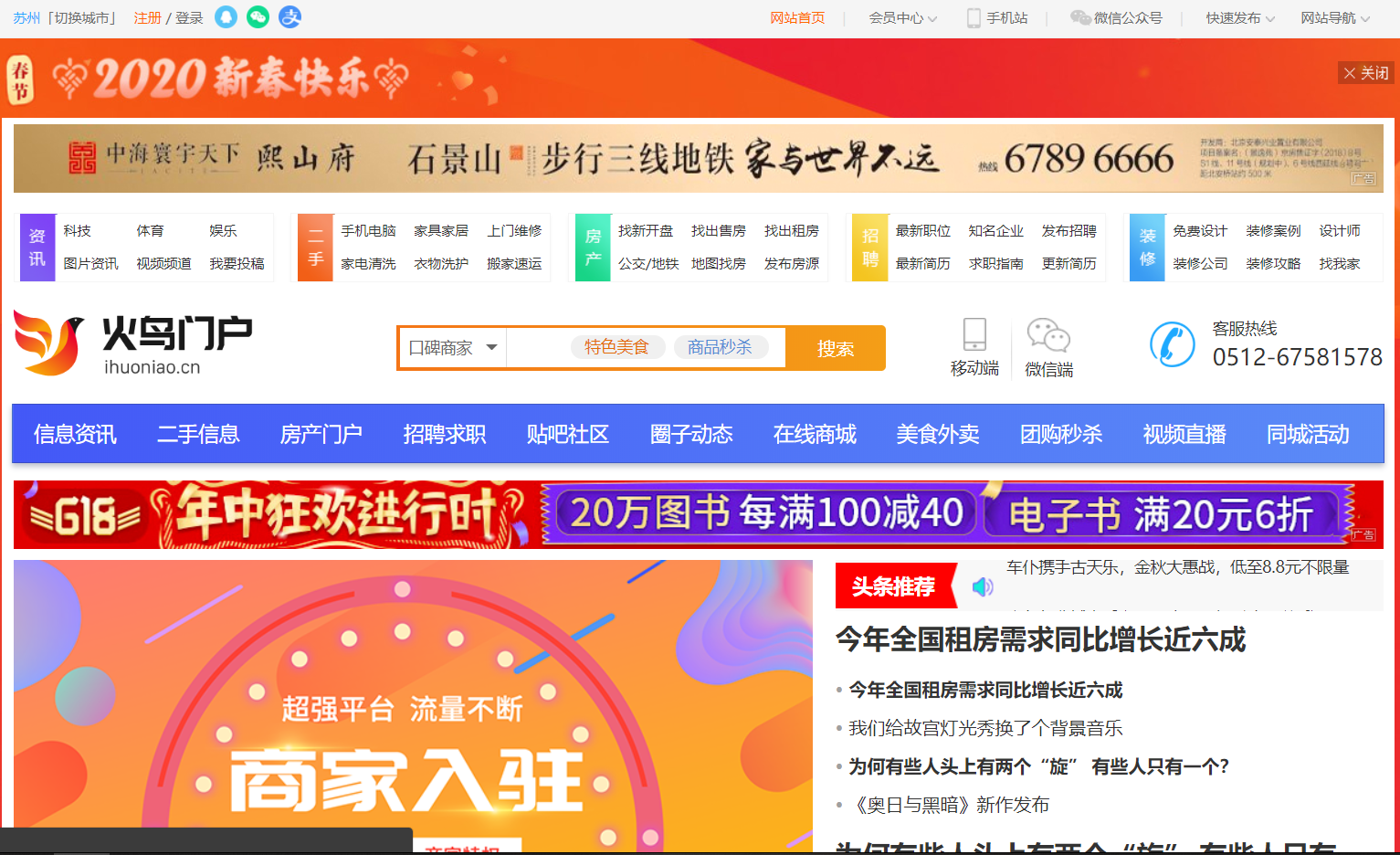Click the scrolling 车仆携手古天乐 announcement
Viewport: 1400px width, 855px height.
tap(1178, 567)
